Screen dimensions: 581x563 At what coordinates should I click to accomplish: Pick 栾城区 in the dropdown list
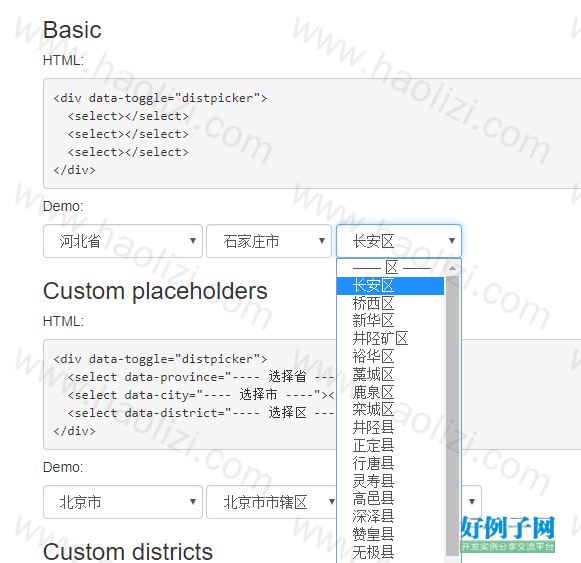click(x=391, y=410)
